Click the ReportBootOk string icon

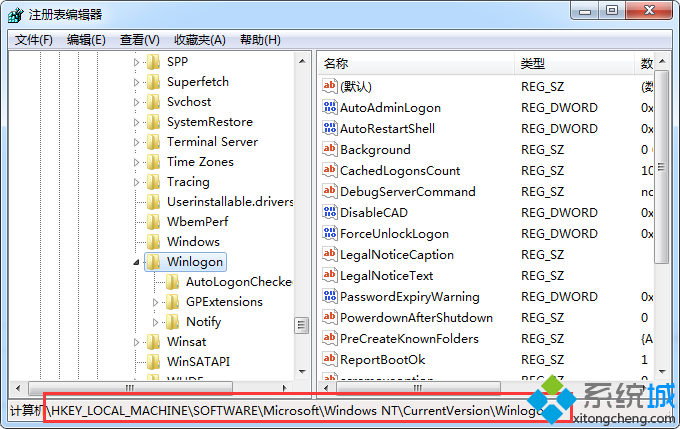pyautogui.click(x=330, y=359)
